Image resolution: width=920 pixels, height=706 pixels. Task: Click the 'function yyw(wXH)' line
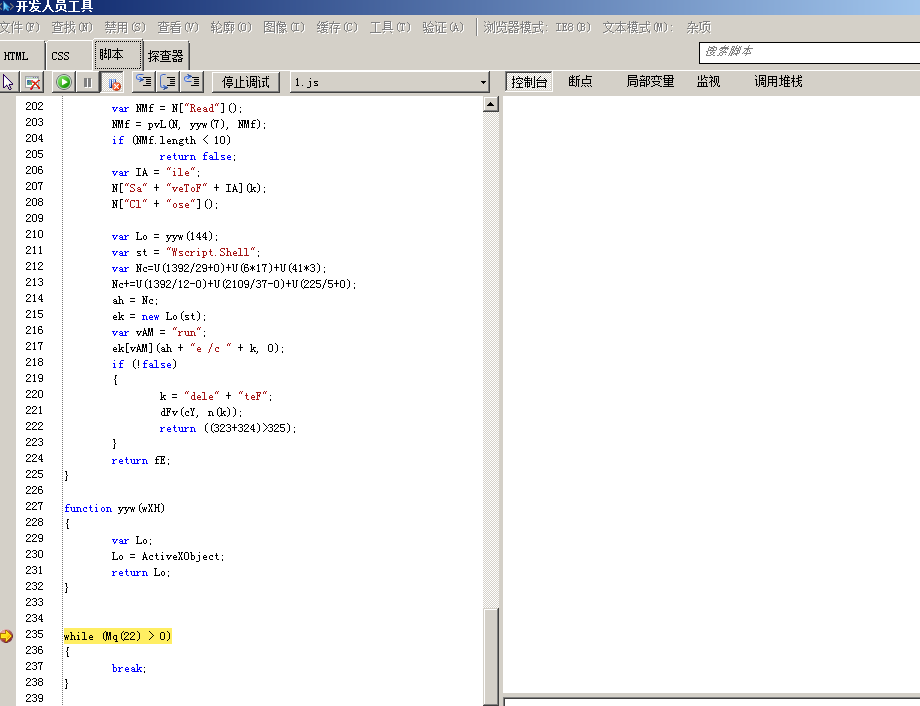coord(114,508)
